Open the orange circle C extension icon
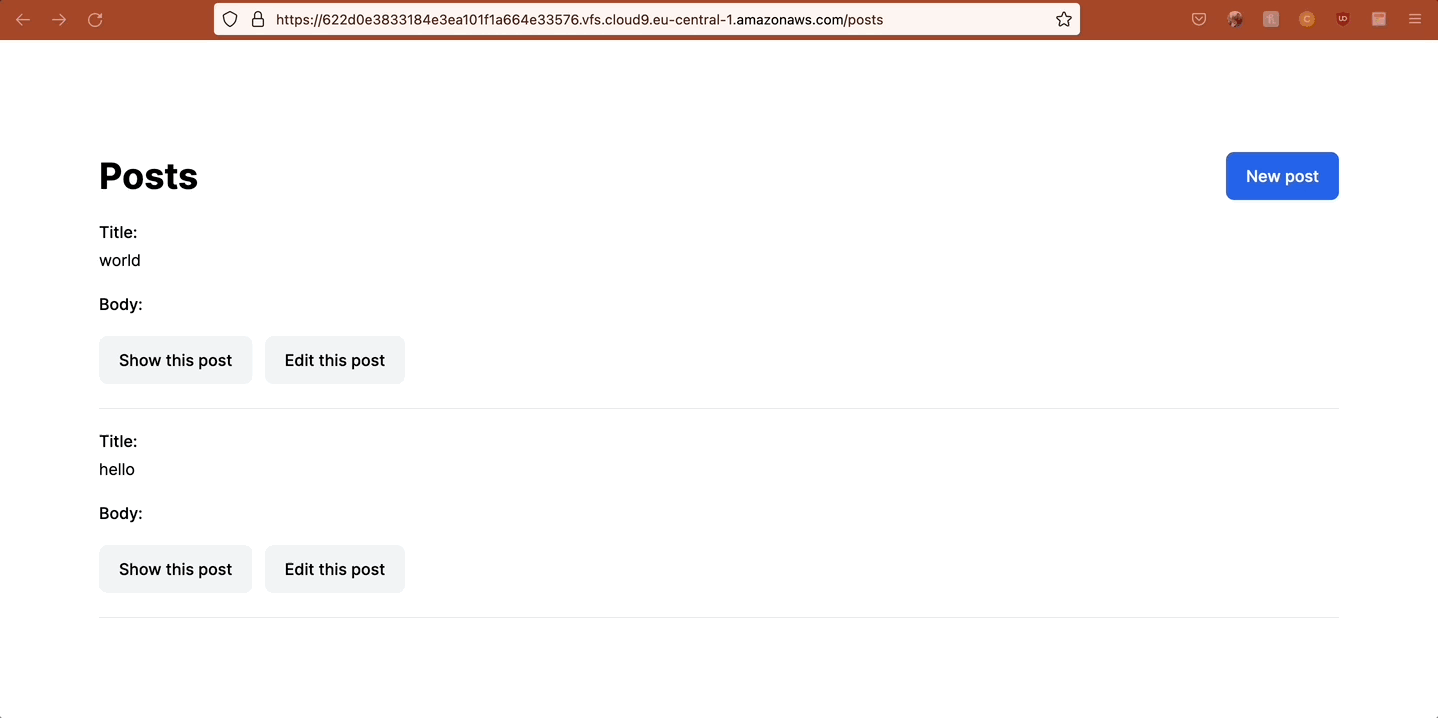Image resolution: width=1438 pixels, height=718 pixels. pos(1307,19)
